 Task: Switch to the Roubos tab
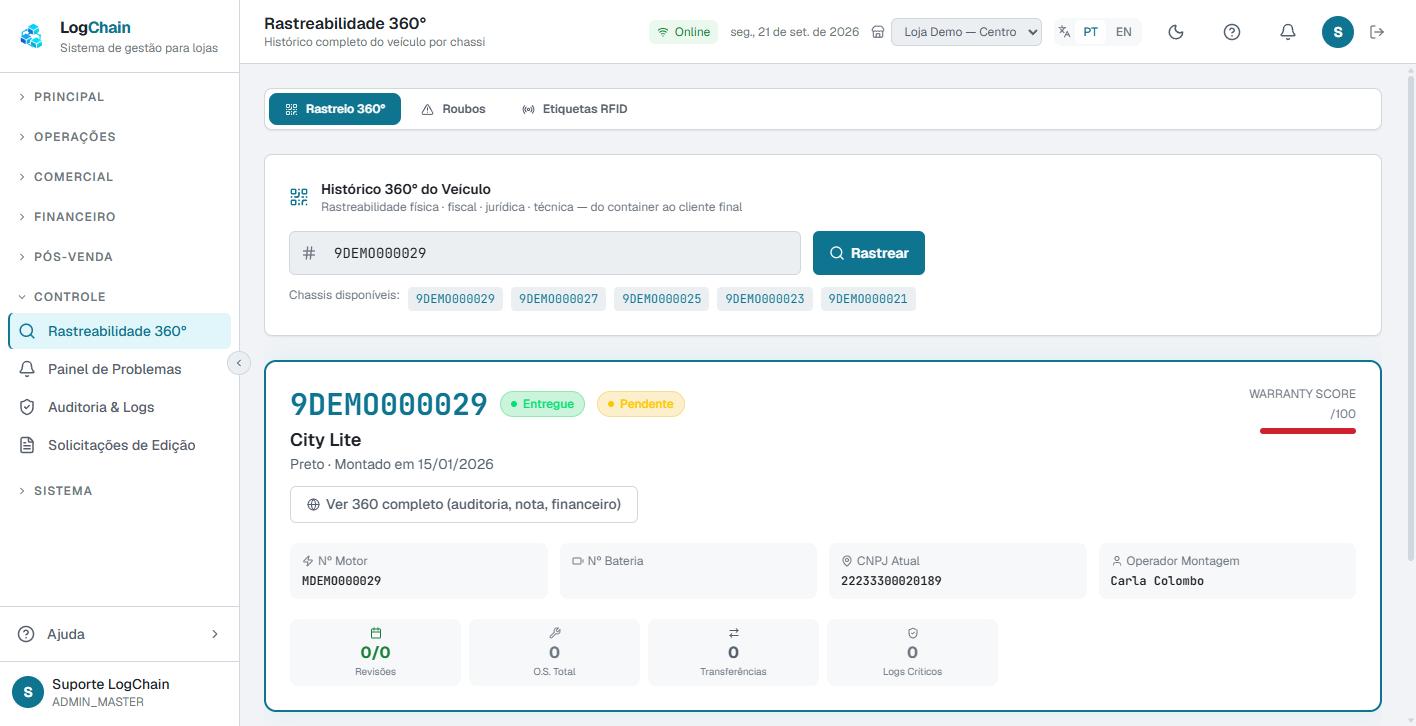[453, 109]
